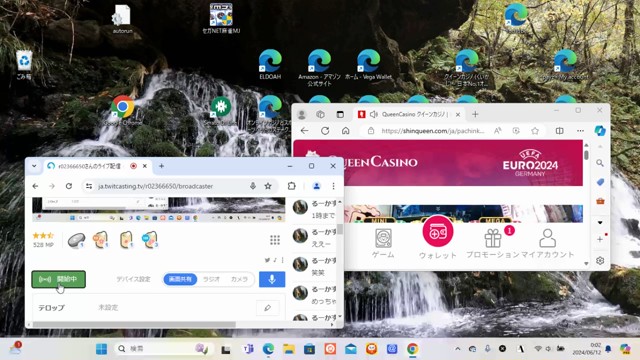This screenshot has width=640, height=360.
Task: Open Chrome site information icon in address bar
Action: click(89, 186)
